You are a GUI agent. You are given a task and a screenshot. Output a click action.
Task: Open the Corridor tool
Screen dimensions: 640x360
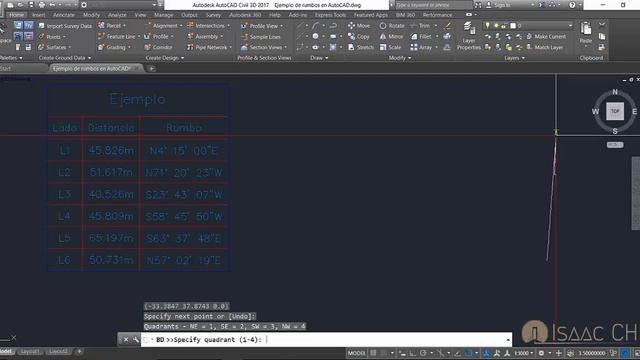(158, 47)
